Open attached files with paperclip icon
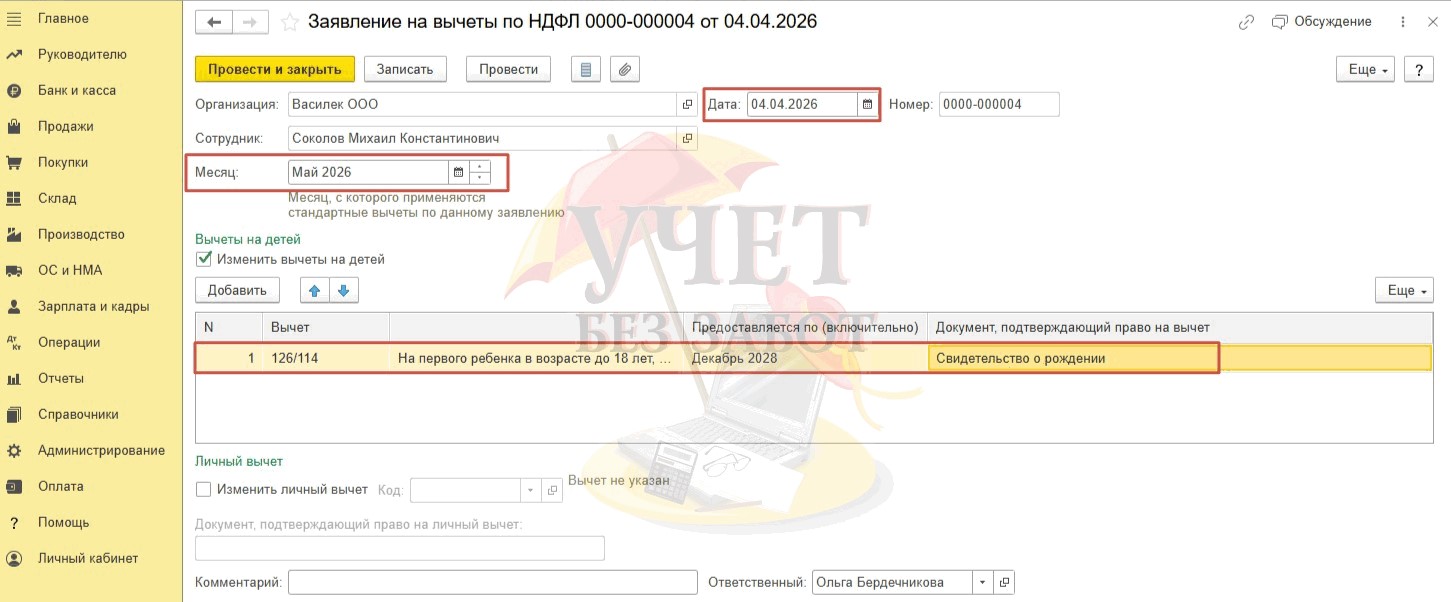Viewport: 1451px width, 602px height. coord(624,69)
